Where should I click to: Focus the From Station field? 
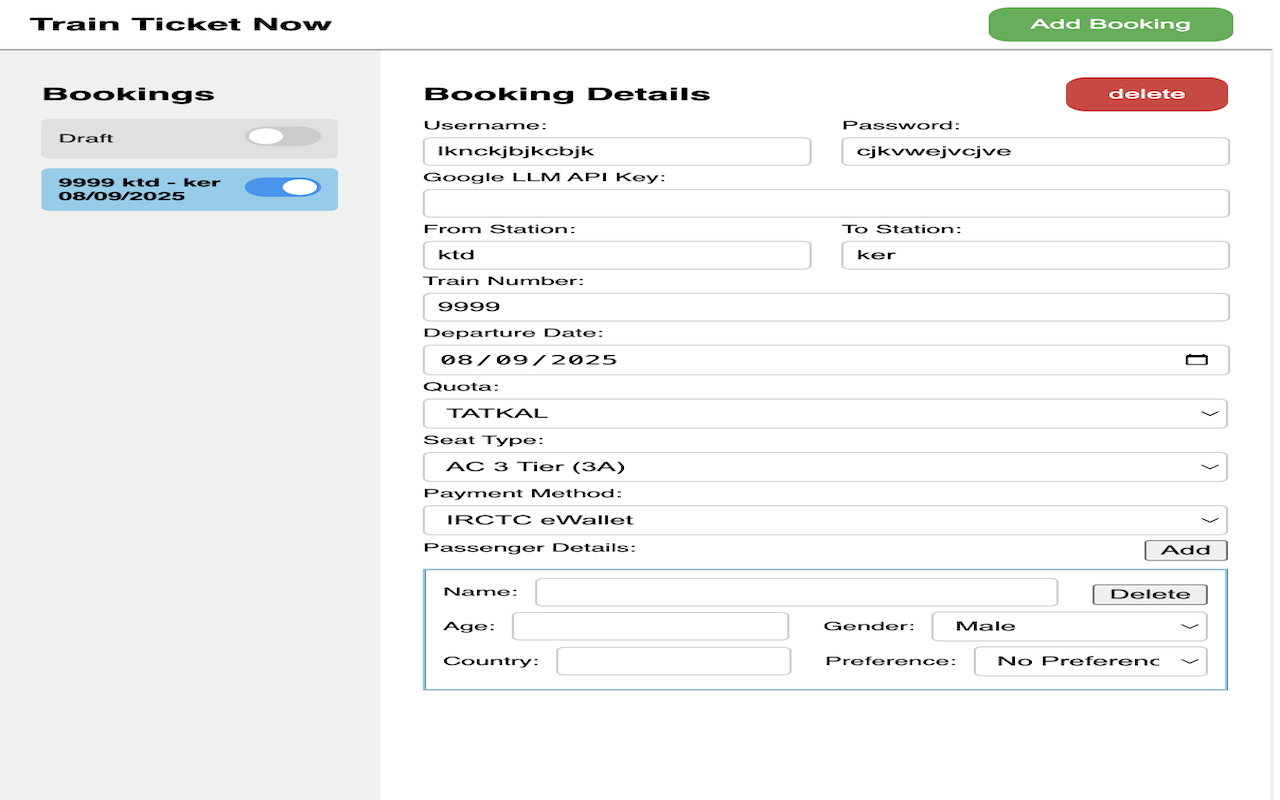coord(616,255)
